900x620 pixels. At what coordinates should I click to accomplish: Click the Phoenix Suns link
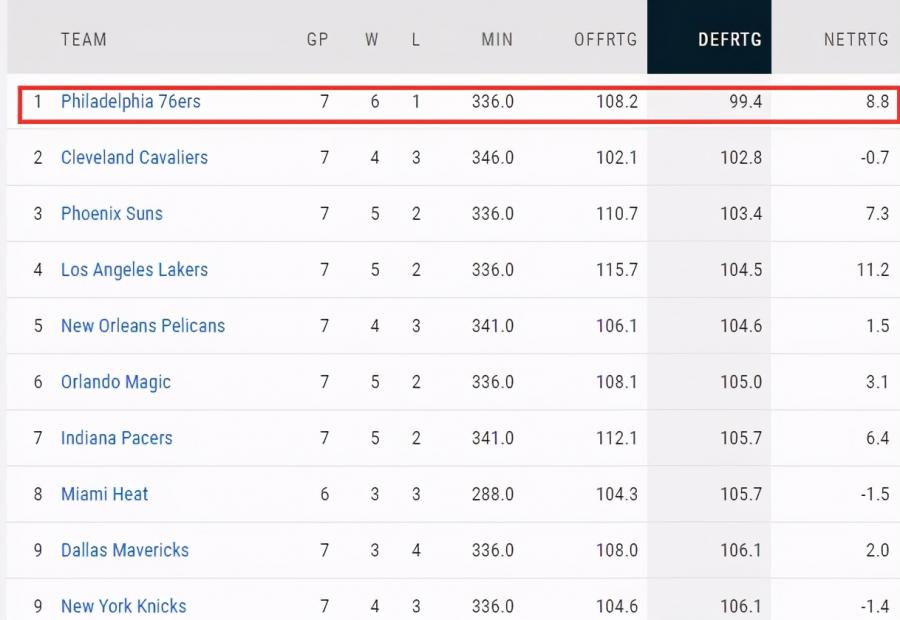click(x=111, y=213)
